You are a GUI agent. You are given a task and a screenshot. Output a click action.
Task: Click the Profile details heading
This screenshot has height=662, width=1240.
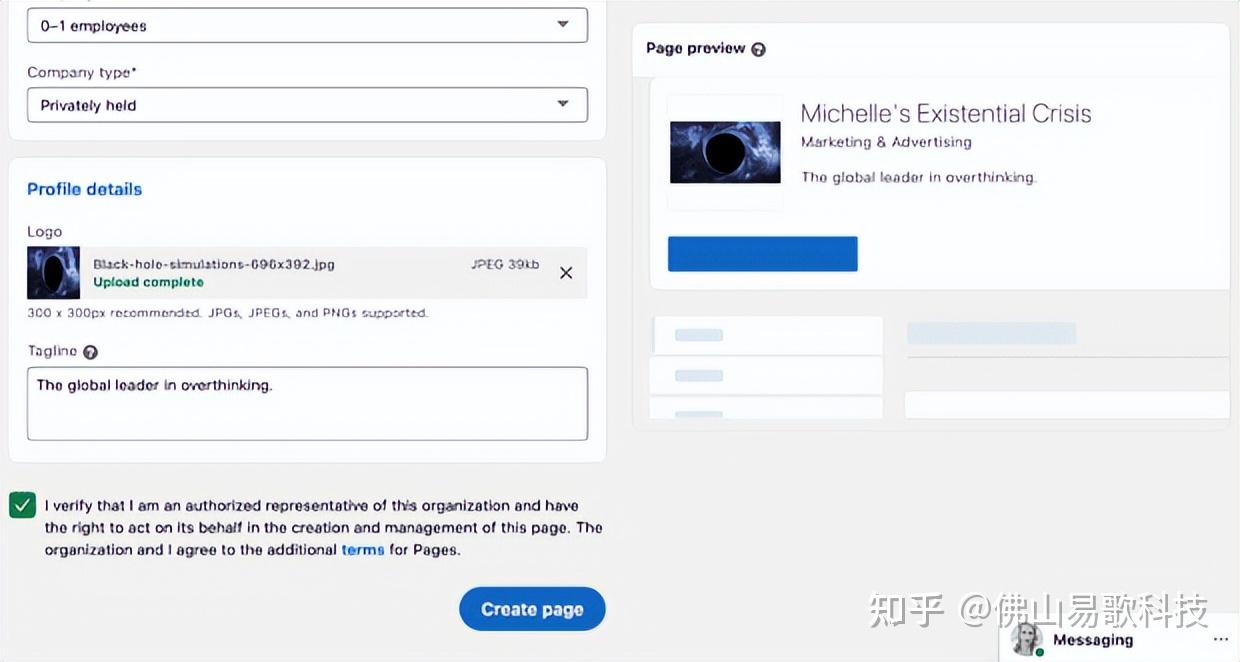point(85,189)
